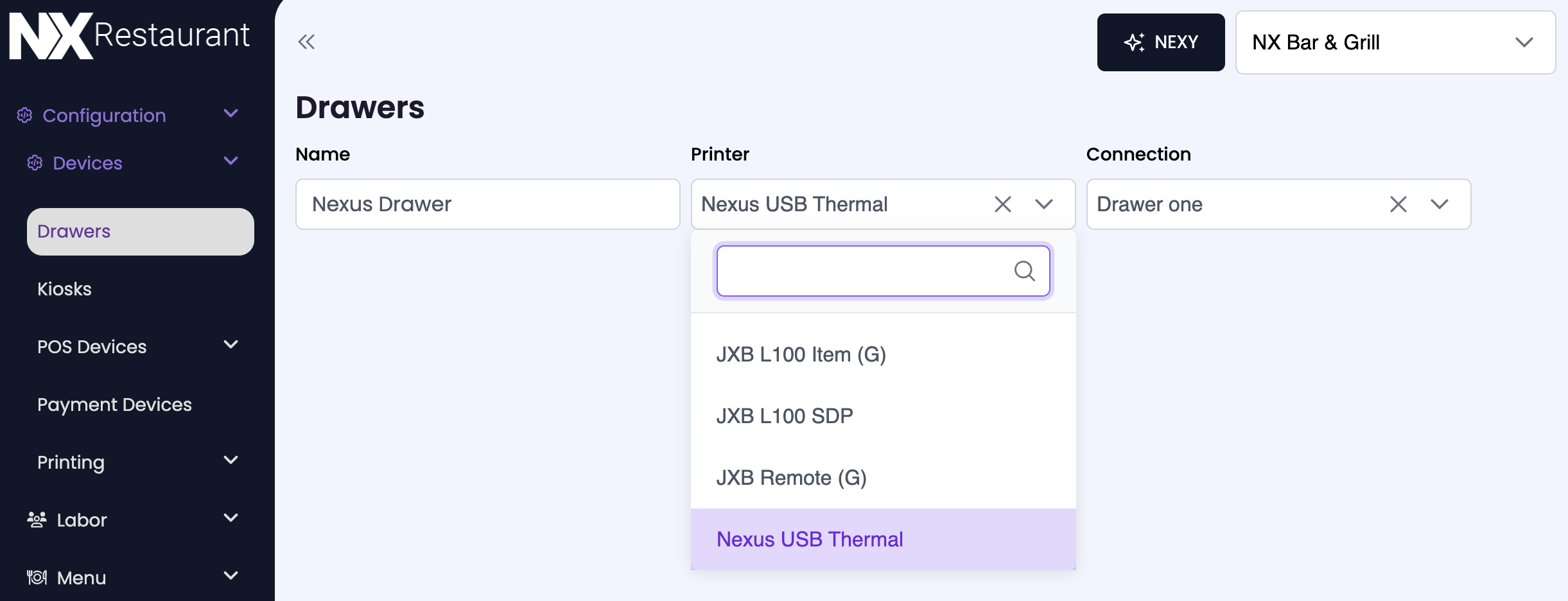This screenshot has height=601, width=1568.
Task: Select Nexus USB Thermal option in list
Action: point(810,539)
